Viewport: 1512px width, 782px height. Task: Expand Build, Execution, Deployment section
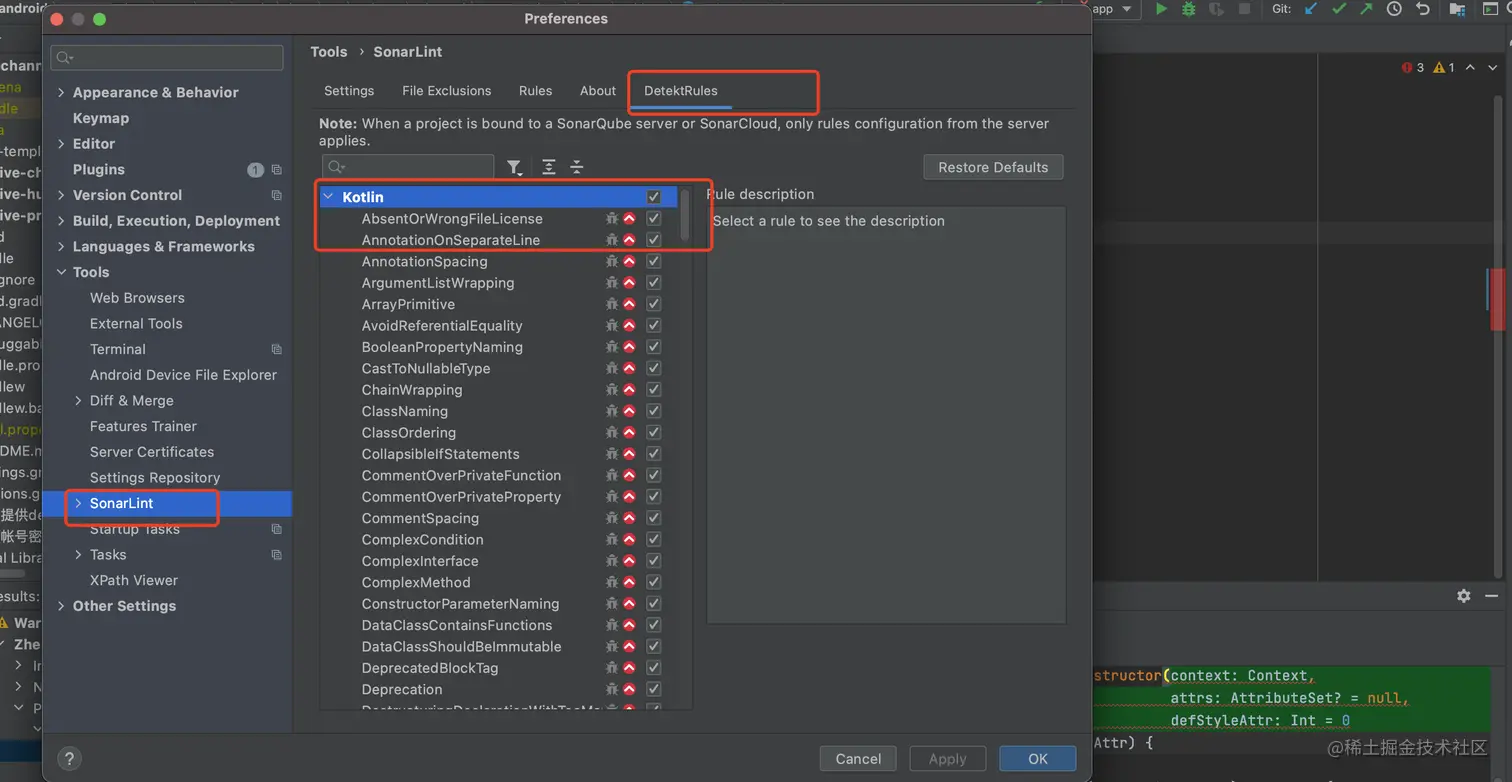click(62, 221)
